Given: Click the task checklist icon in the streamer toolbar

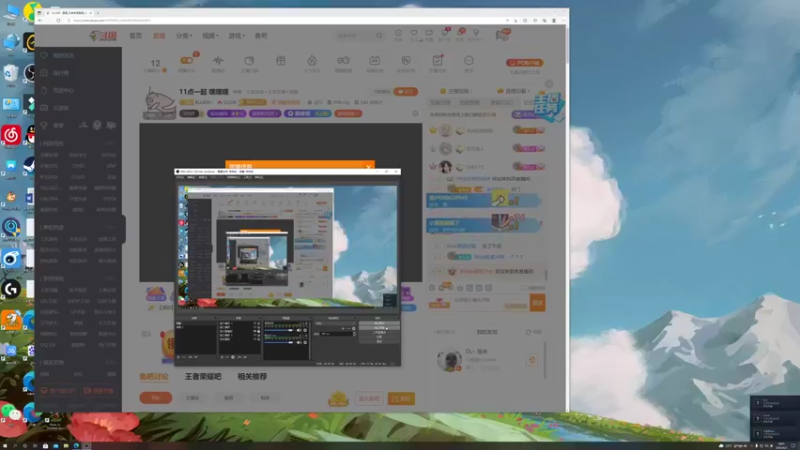Looking at the screenshot, I should 437,60.
